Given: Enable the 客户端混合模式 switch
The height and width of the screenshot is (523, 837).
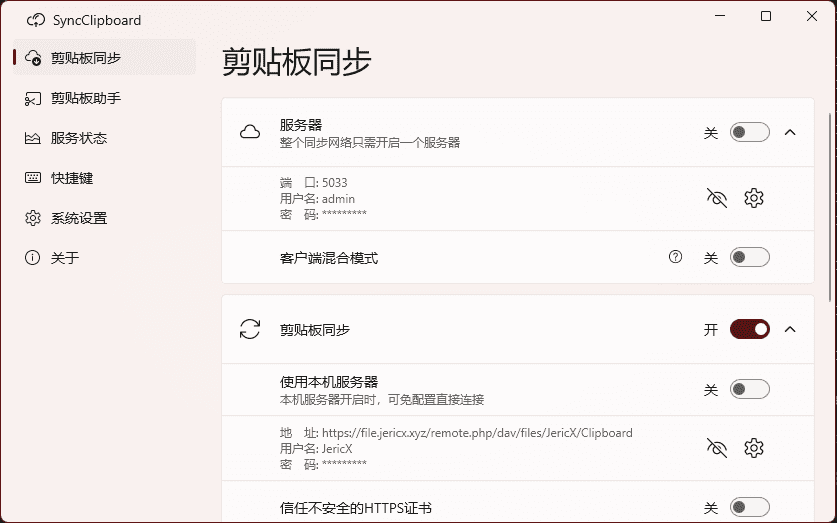Looking at the screenshot, I should click(749, 257).
